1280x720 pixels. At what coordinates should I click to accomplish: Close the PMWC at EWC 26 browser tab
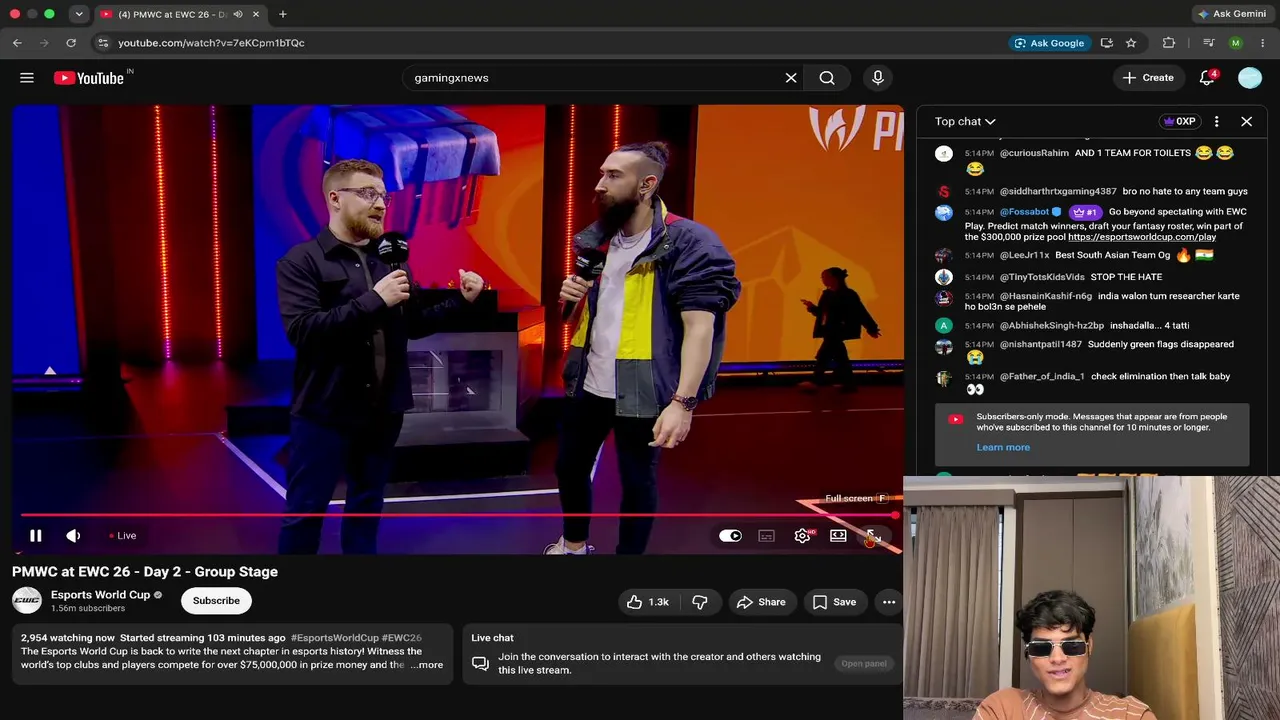pos(256,14)
